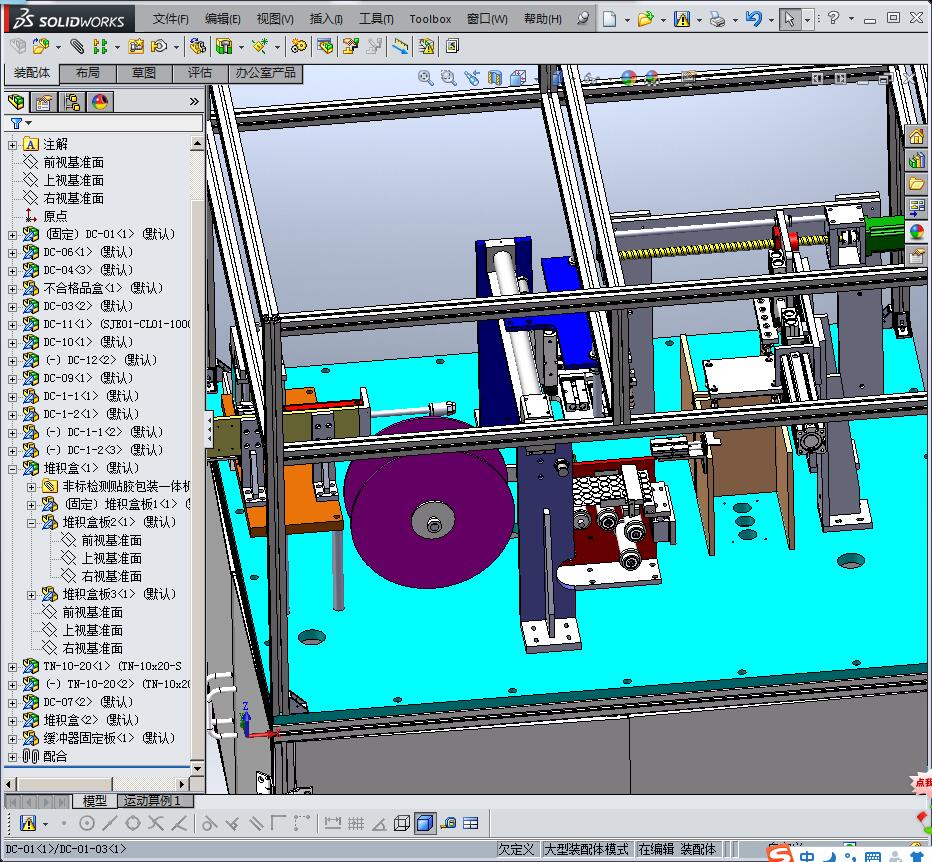
Task: Open the Select tool dropdown arrow
Action: coord(807,20)
